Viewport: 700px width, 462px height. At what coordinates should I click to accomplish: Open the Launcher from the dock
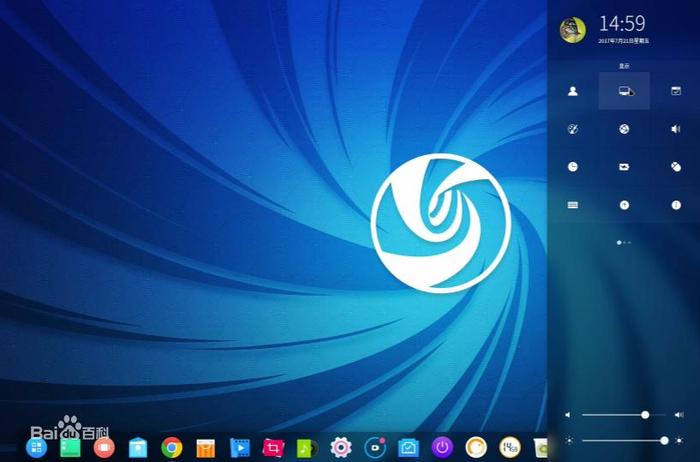37,447
